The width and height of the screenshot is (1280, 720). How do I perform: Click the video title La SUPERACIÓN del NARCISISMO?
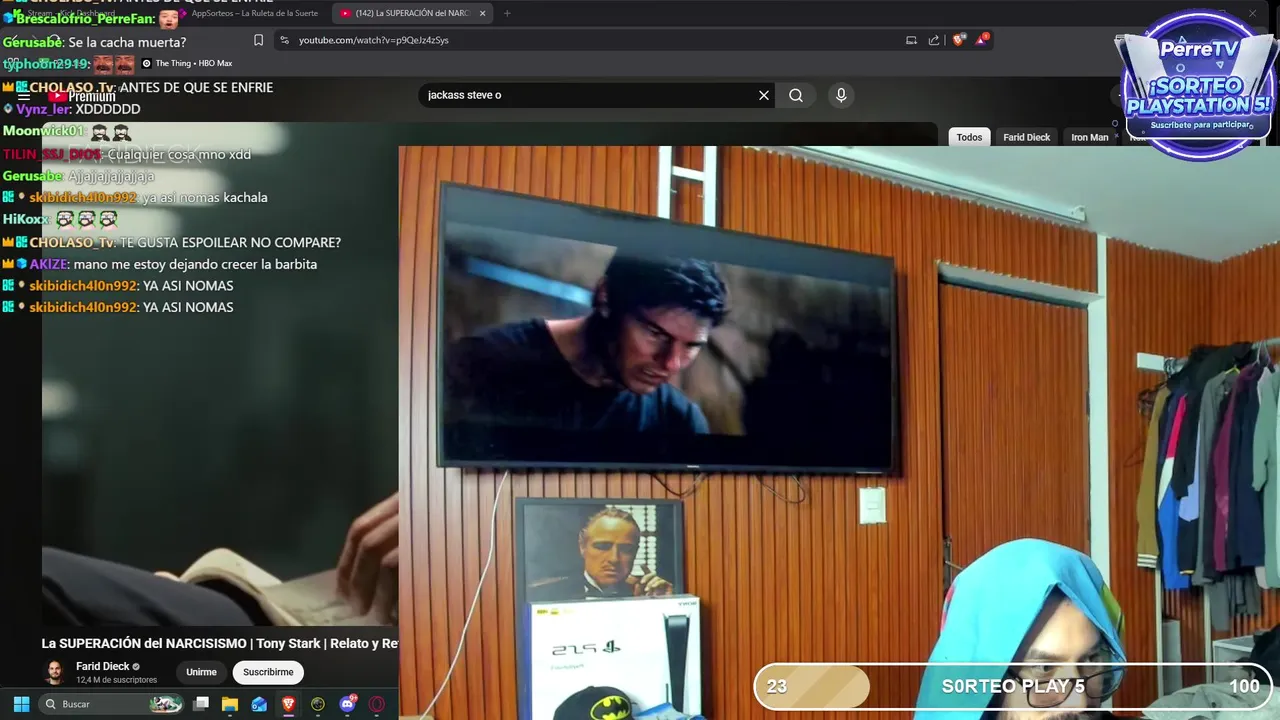coord(220,643)
